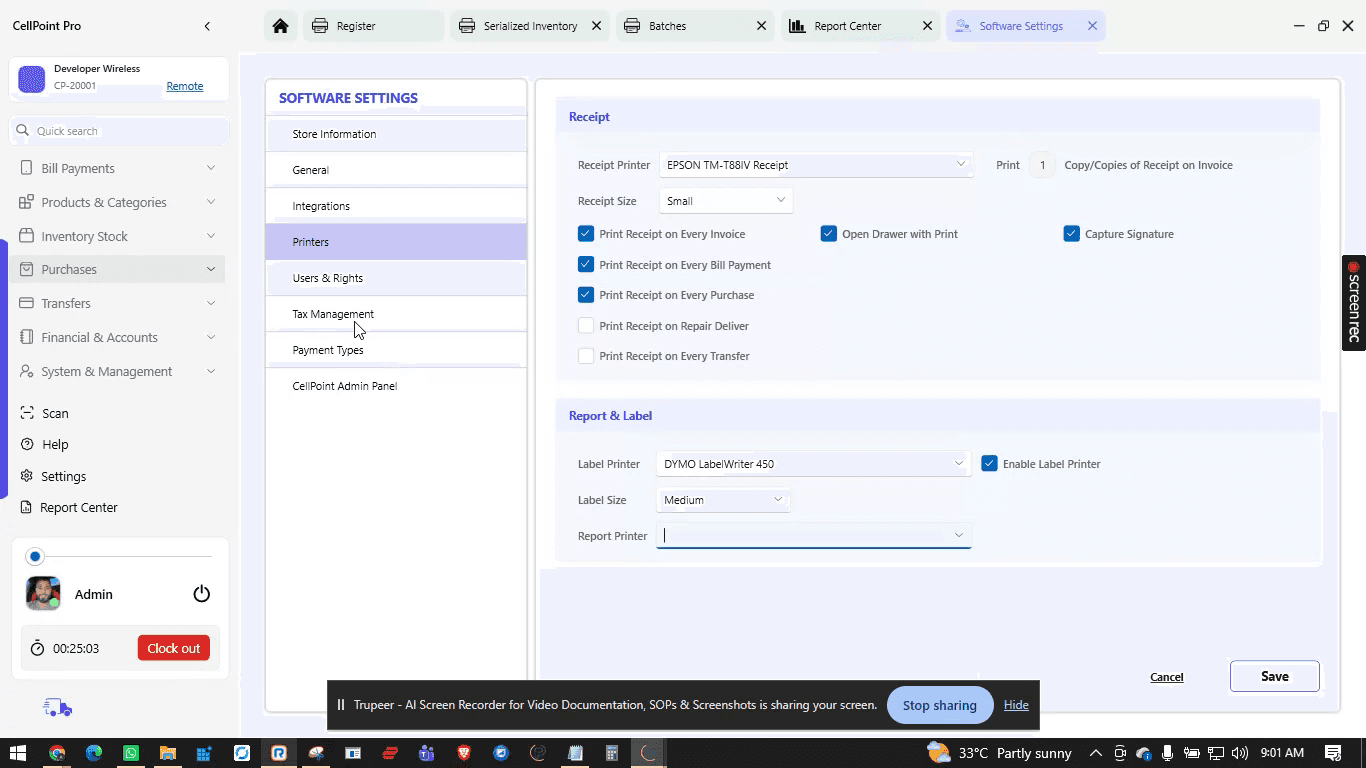1366x768 pixels.
Task: Expand the System & Management chevron
Action: (x=211, y=371)
